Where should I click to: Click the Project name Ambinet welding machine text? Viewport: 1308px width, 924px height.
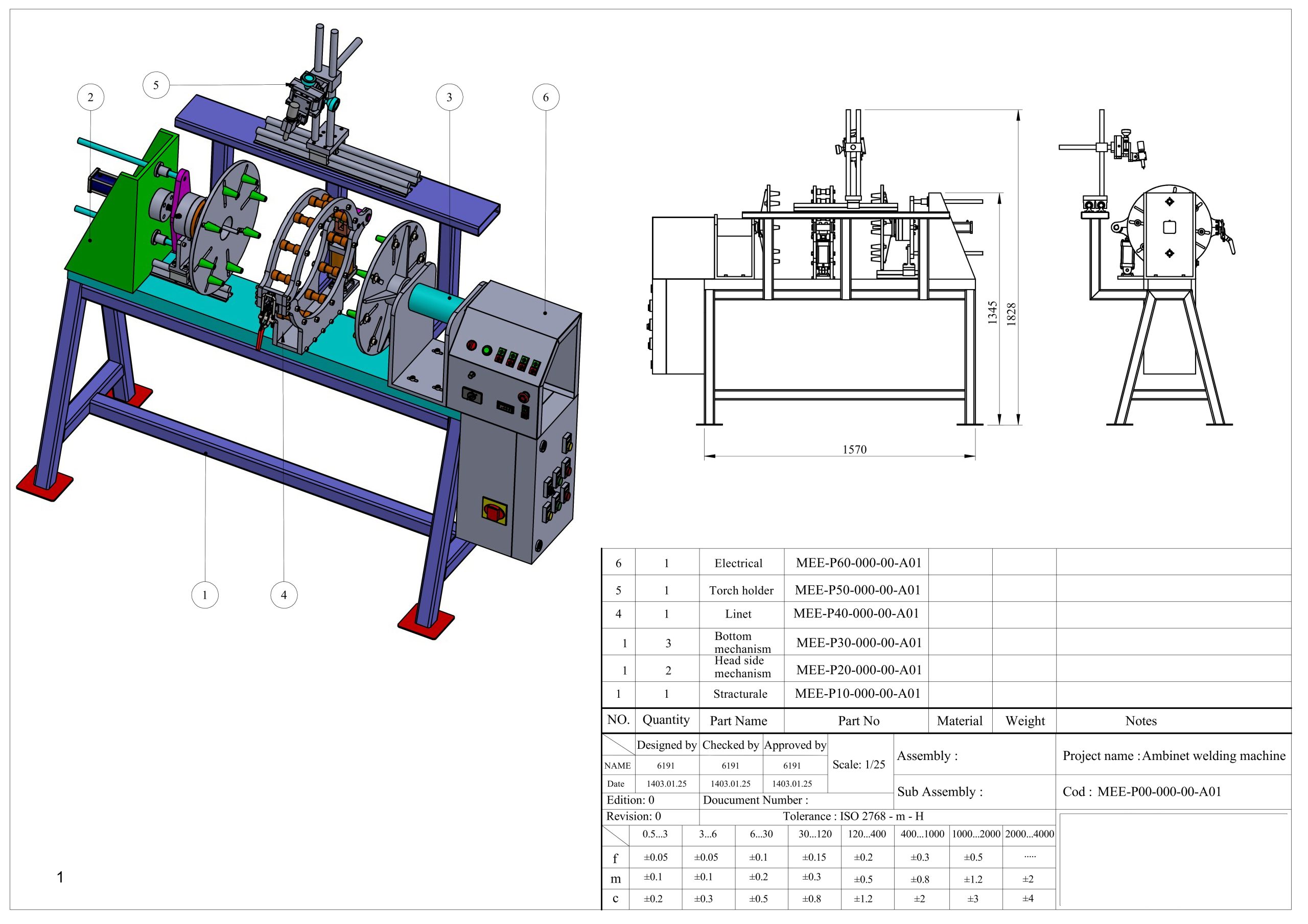pos(1174,756)
